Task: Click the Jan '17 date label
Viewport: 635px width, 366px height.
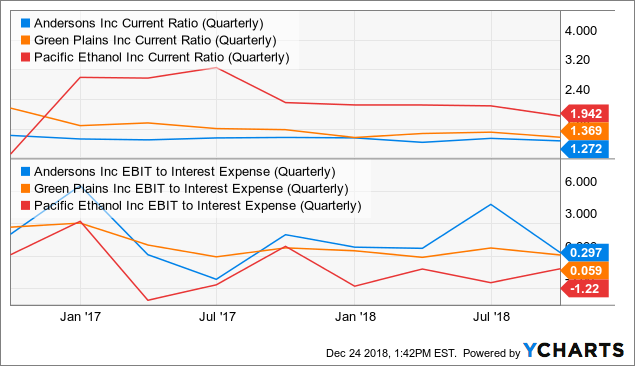Action: point(80,317)
